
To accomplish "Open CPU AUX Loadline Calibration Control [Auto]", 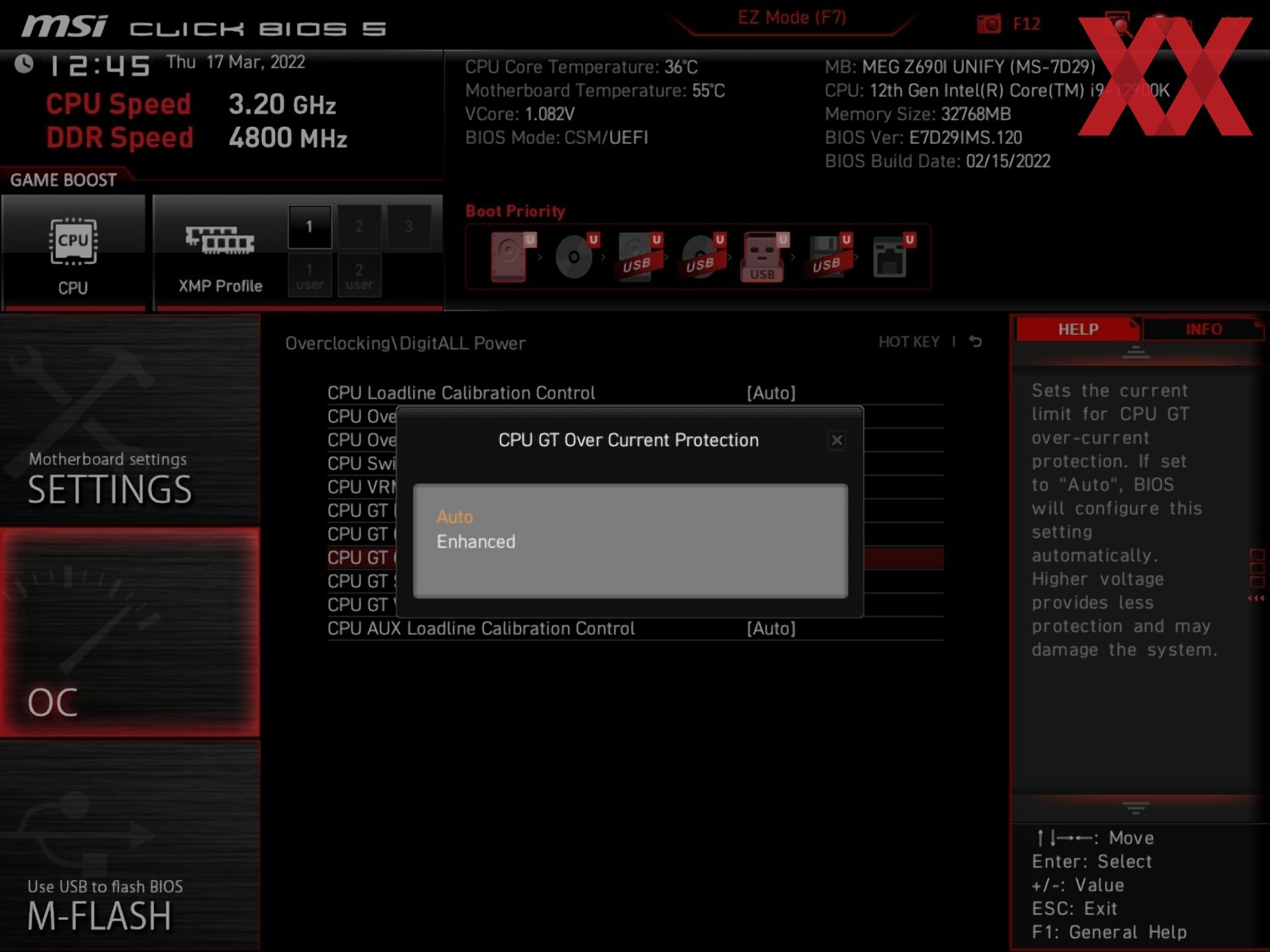I will [771, 629].
